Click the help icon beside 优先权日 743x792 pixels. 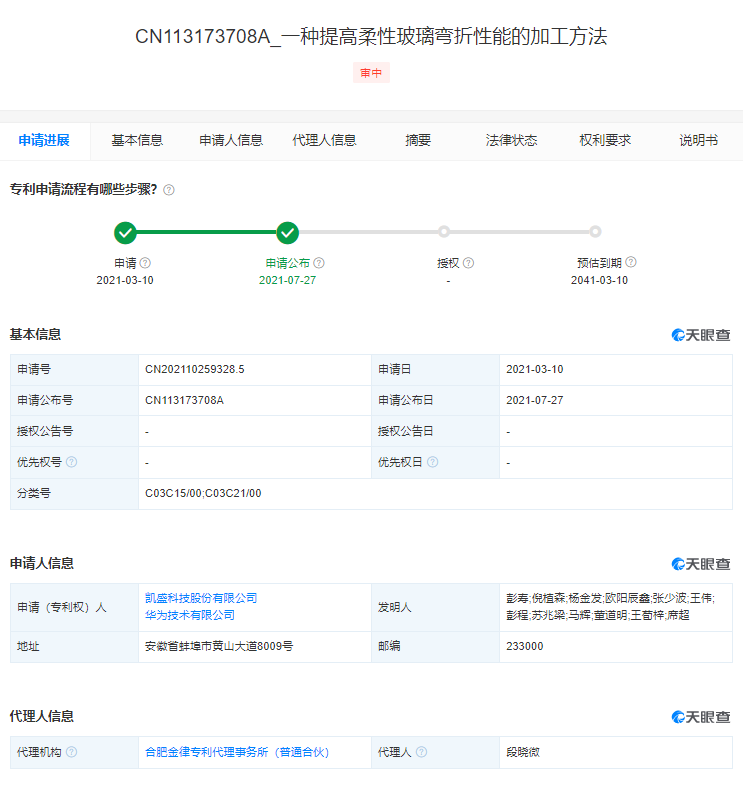point(433,463)
